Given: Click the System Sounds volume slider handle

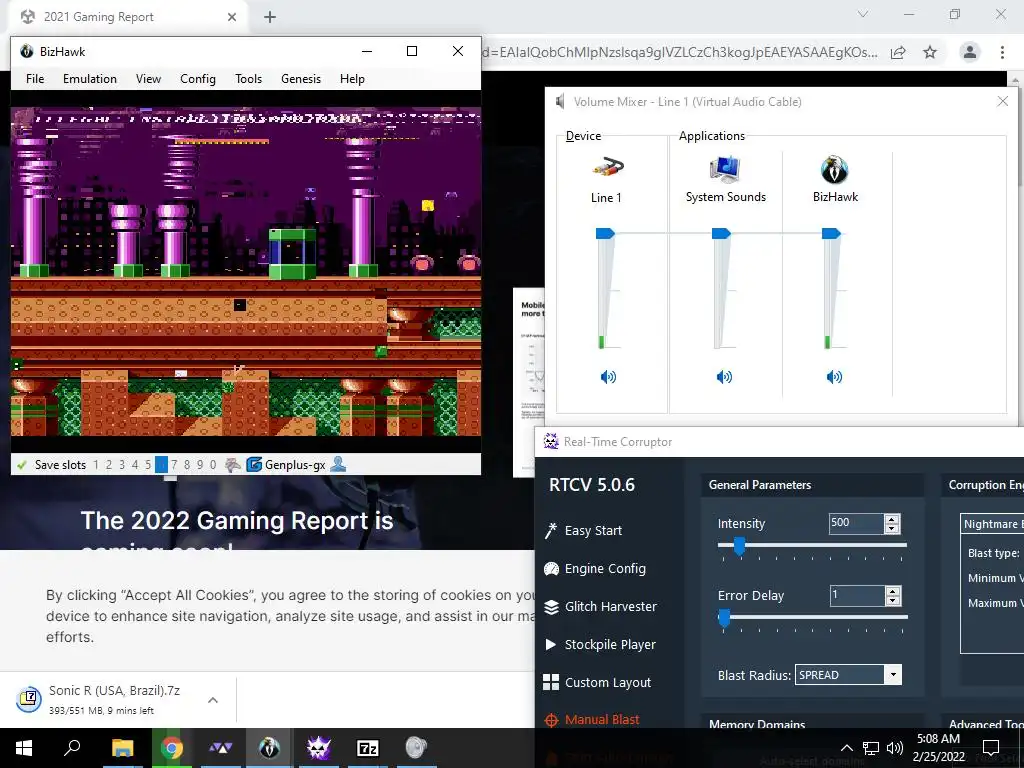Looking at the screenshot, I should (721, 233).
